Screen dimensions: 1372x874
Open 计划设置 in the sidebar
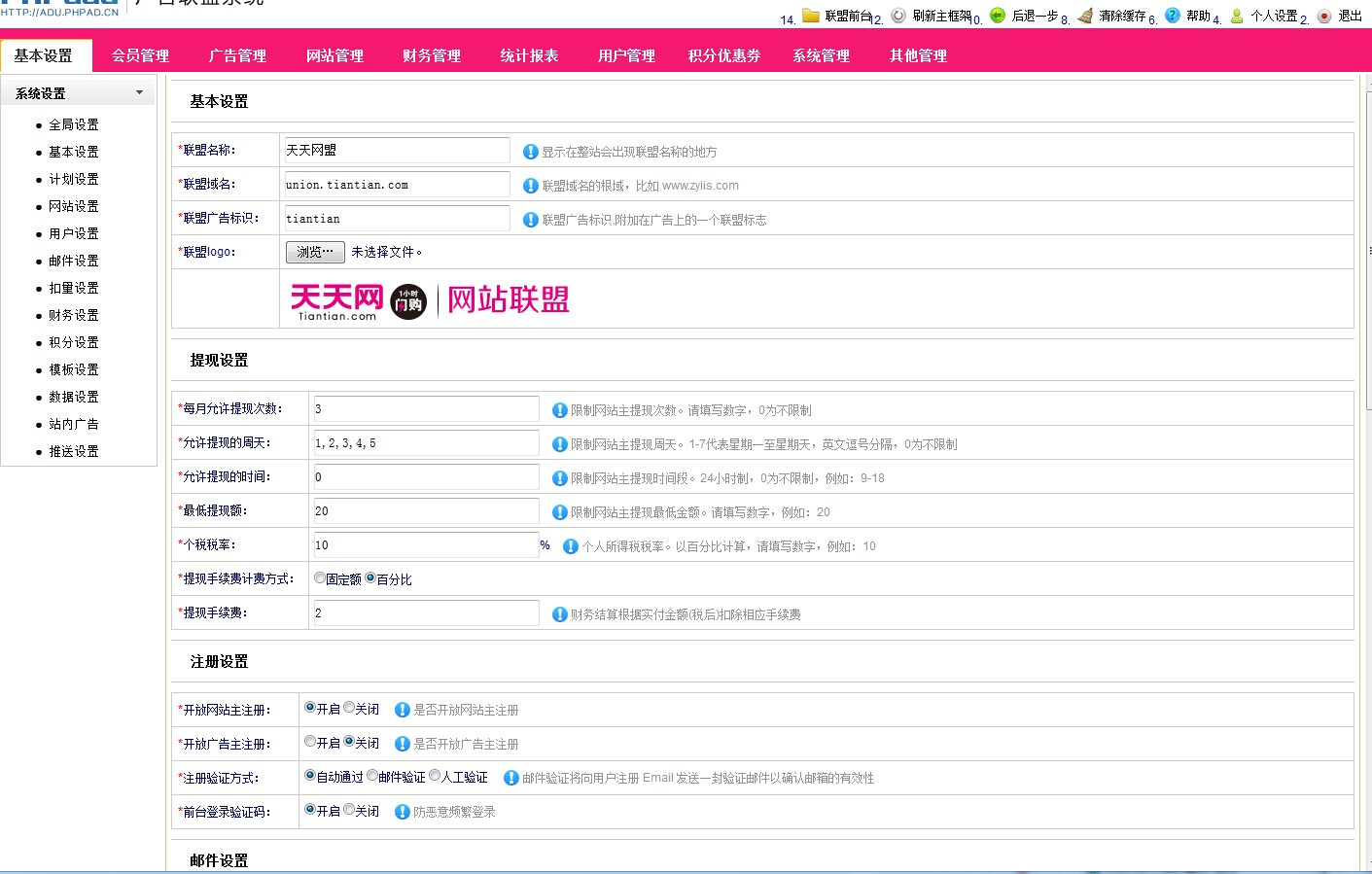click(74, 179)
